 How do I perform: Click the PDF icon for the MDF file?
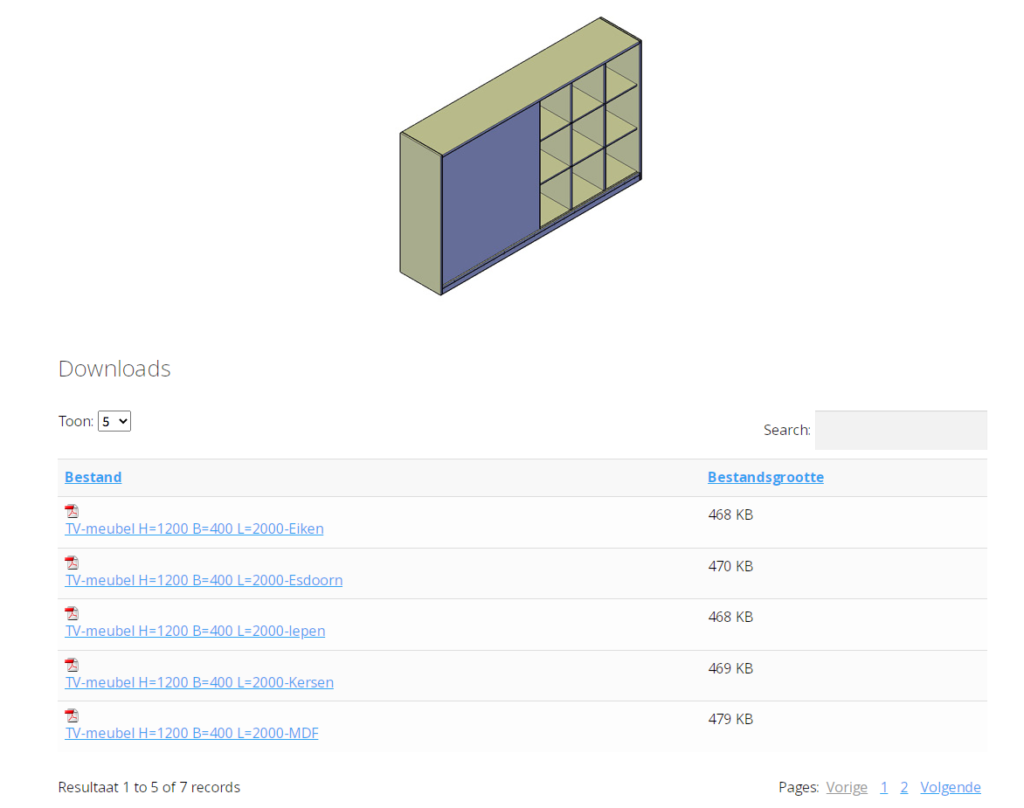(72, 715)
